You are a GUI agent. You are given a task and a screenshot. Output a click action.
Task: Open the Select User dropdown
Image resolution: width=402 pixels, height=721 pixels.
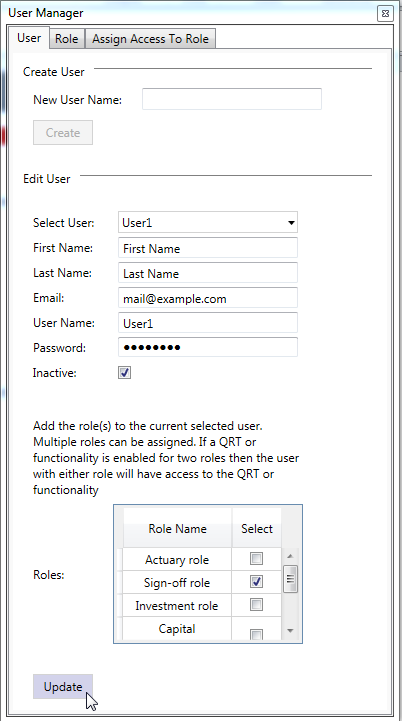coord(208,223)
